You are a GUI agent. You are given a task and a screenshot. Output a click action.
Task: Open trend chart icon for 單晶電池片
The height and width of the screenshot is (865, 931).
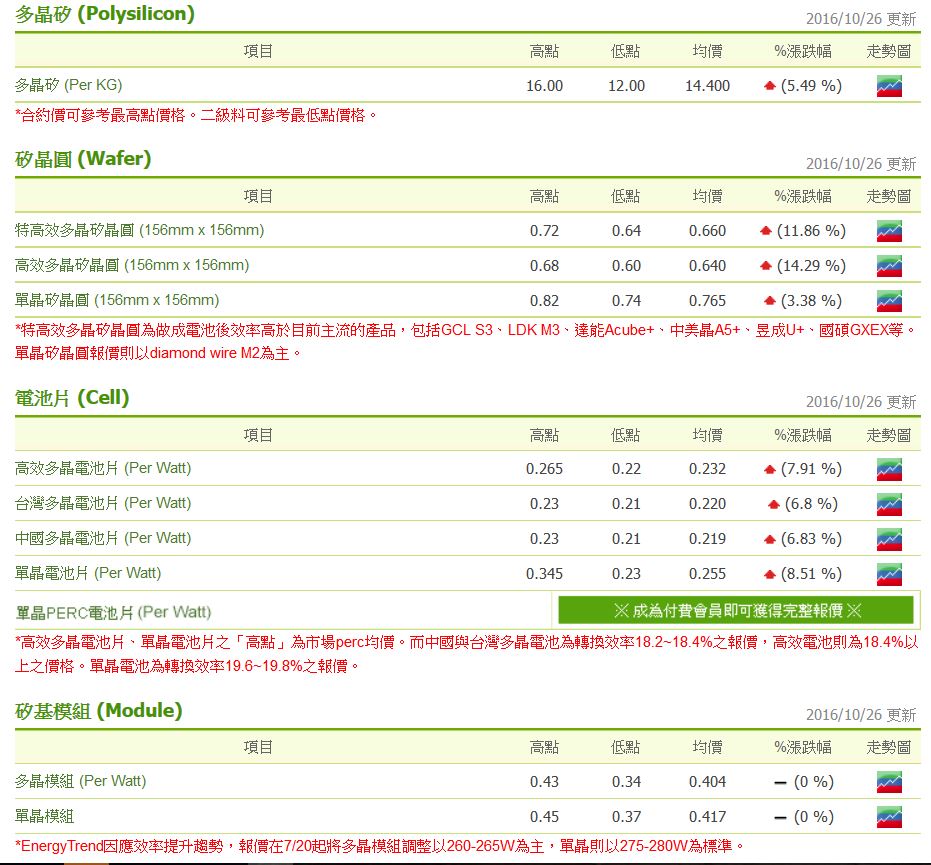point(889,574)
